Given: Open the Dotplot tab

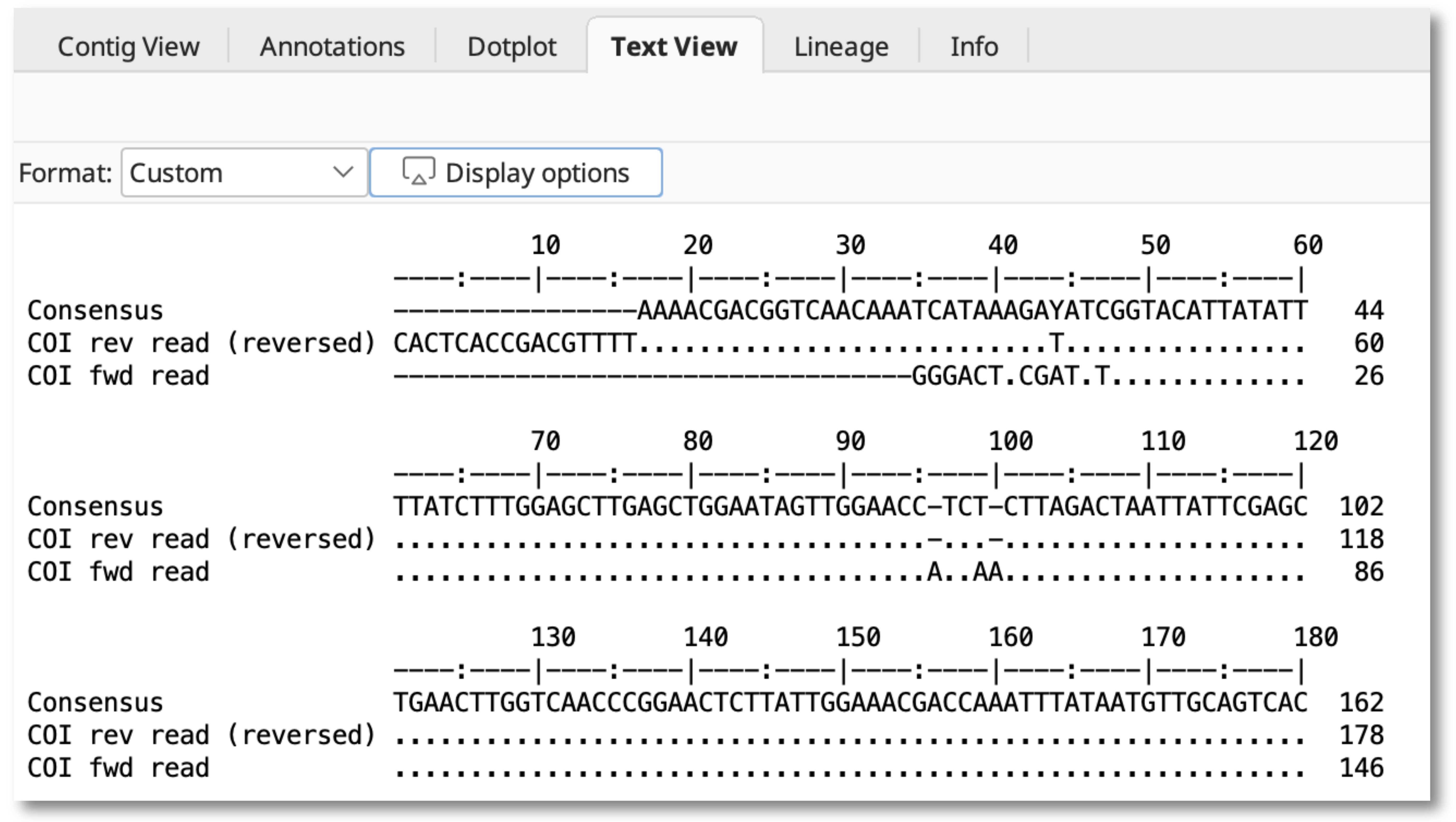Looking at the screenshot, I should pyautogui.click(x=511, y=46).
